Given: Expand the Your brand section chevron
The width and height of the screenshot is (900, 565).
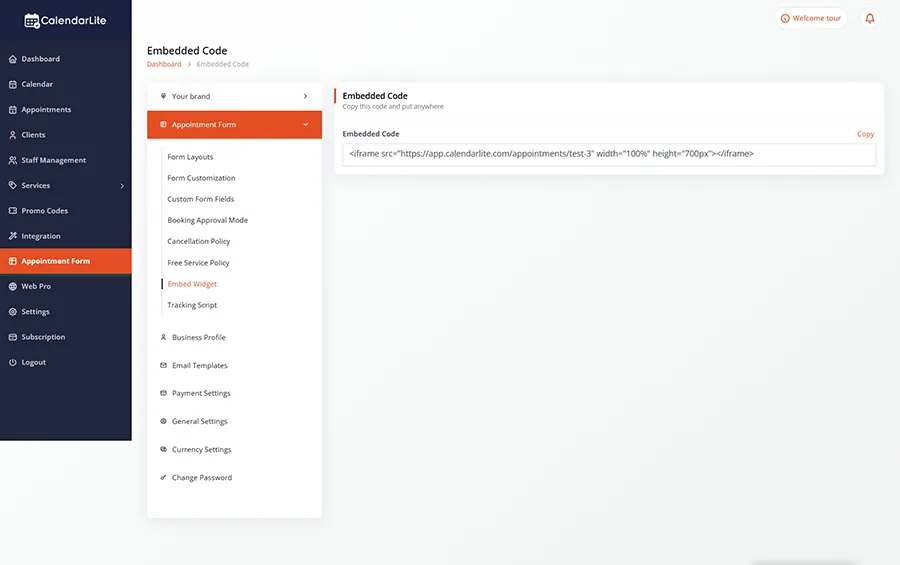Looking at the screenshot, I should 305,96.
